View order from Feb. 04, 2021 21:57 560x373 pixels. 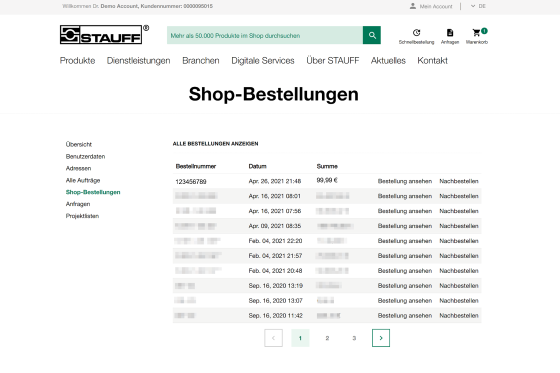pos(405,256)
